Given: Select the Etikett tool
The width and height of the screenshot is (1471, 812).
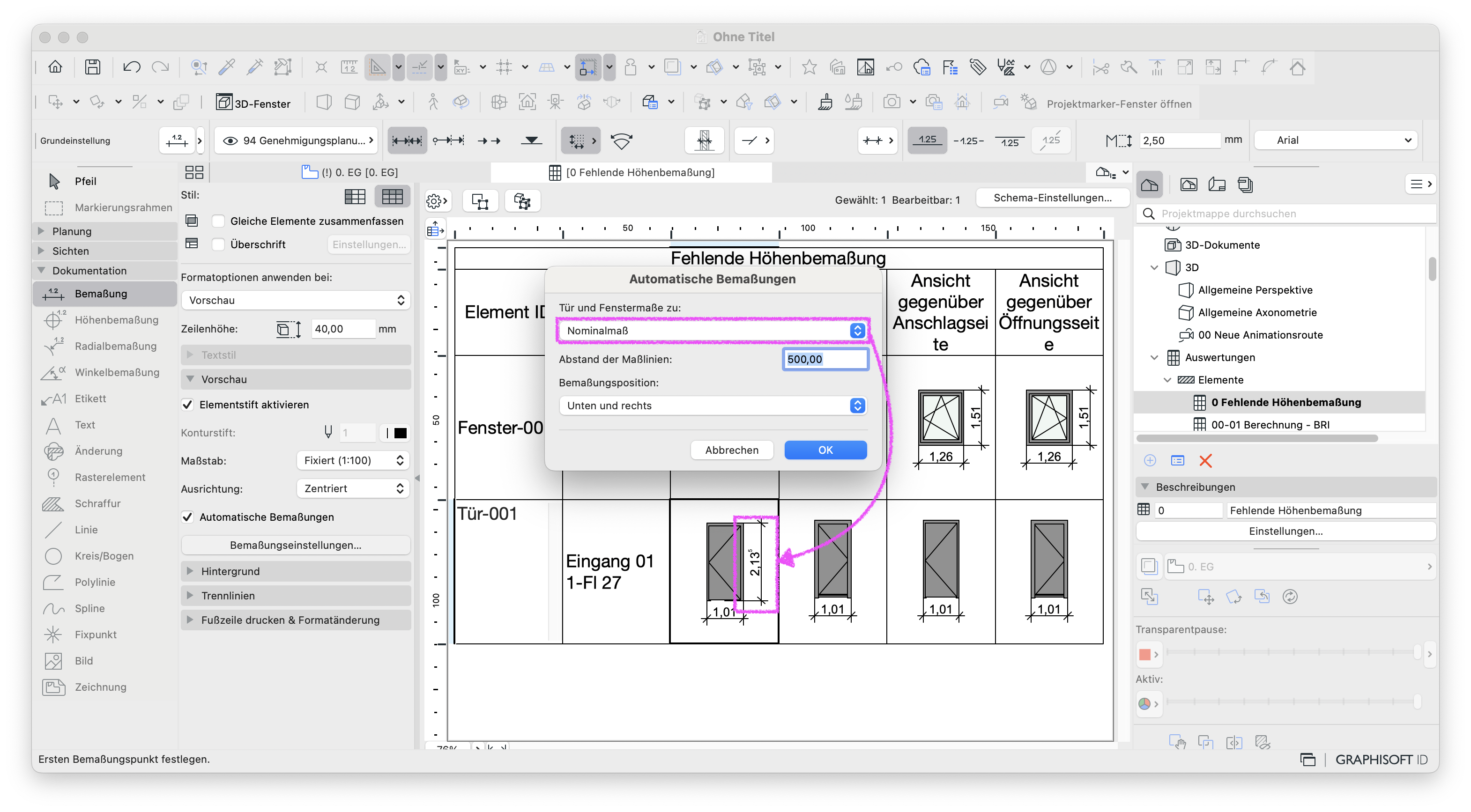Looking at the screenshot, I should coord(104,399).
